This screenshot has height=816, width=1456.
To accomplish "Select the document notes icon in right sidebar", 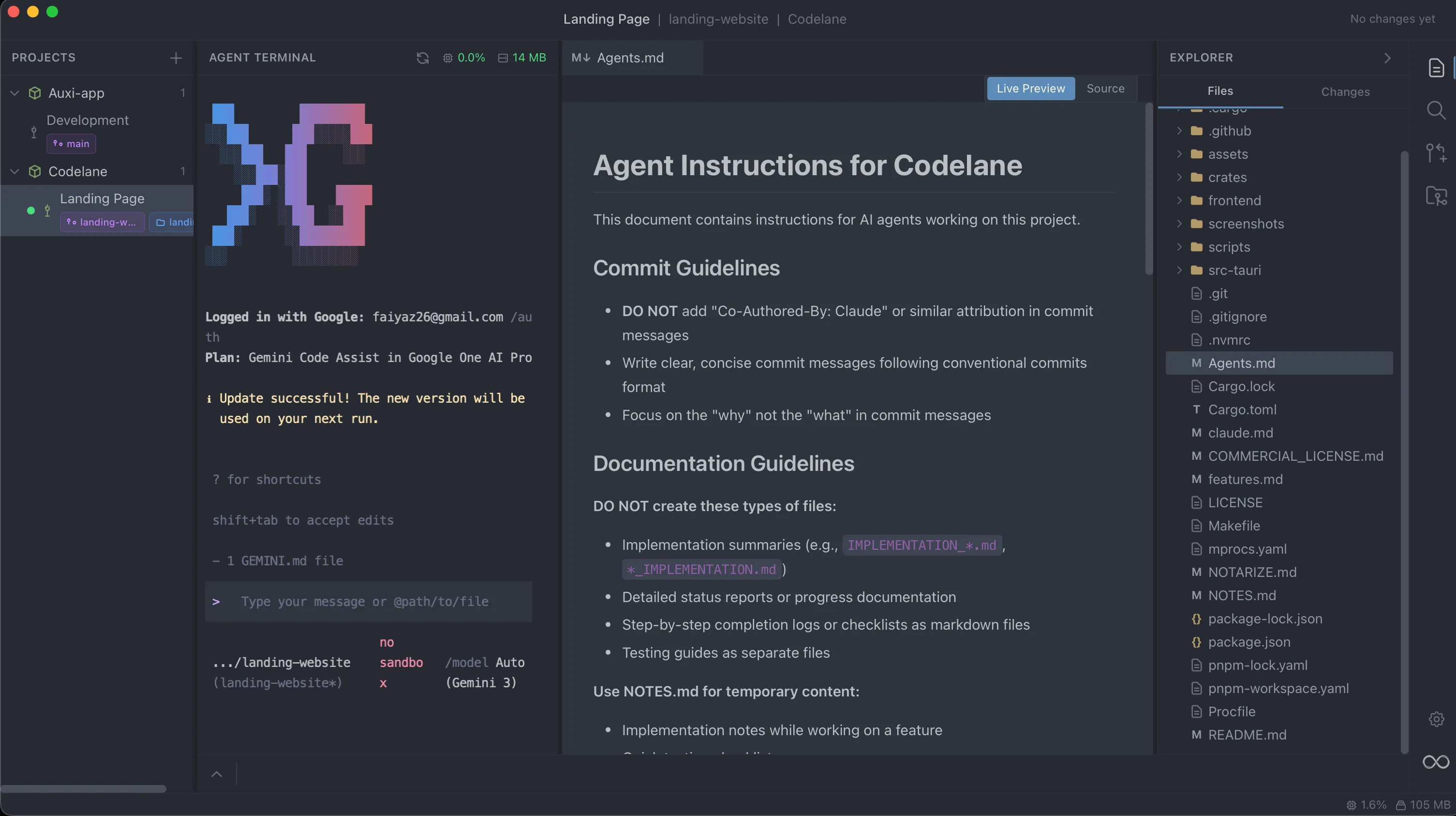I will point(1436,68).
